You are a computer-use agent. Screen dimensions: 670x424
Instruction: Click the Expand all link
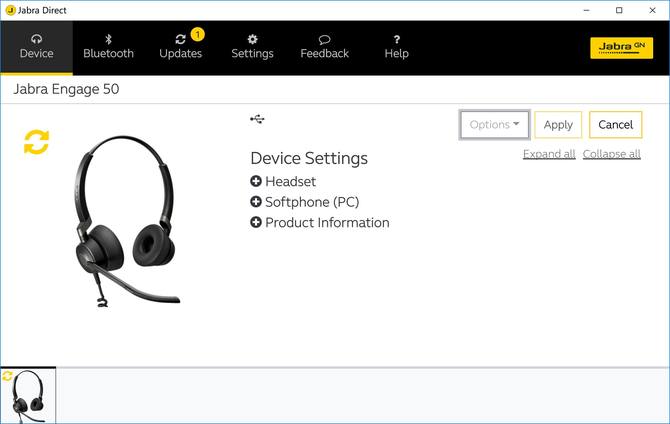coord(549,154)
